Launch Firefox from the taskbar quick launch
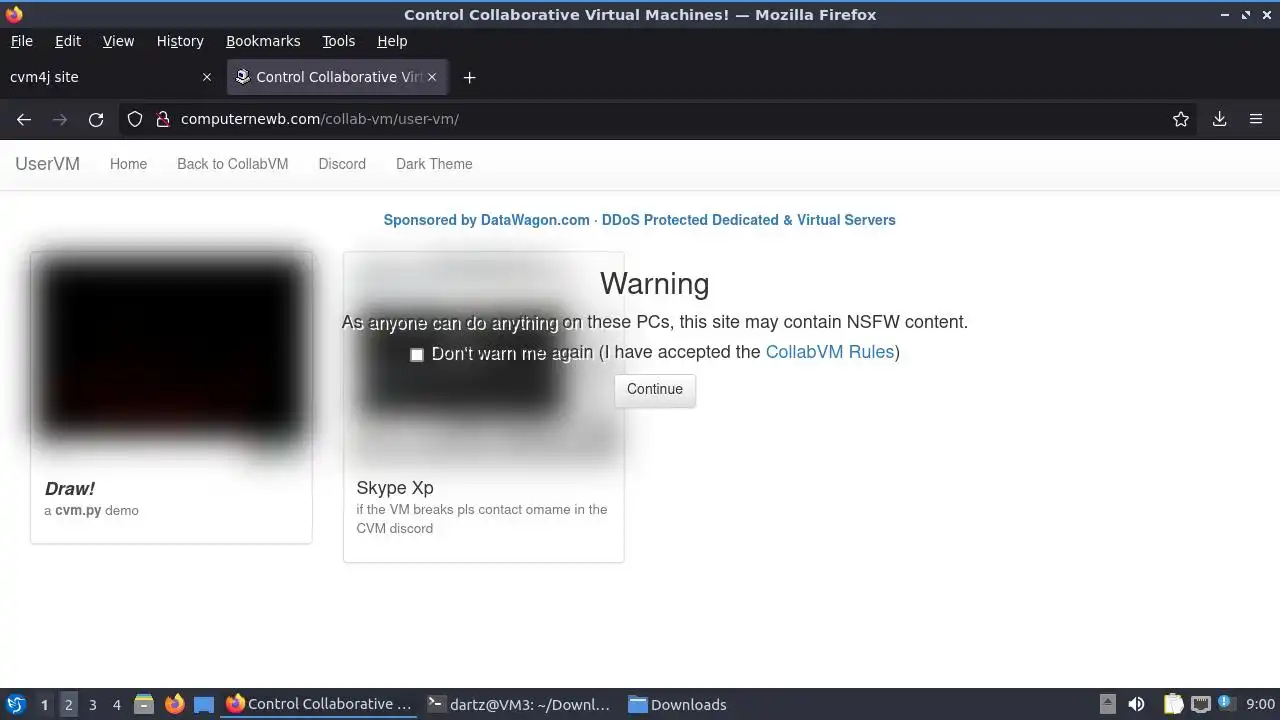 174,704
